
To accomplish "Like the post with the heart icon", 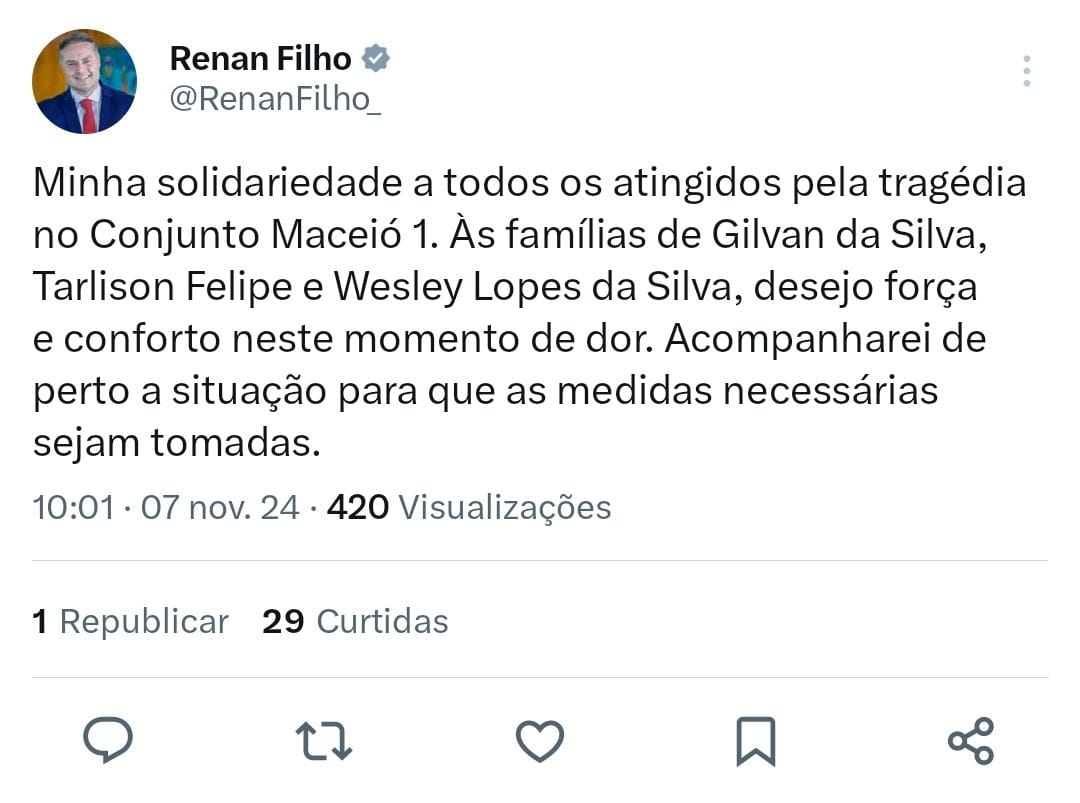I will pos(540,741).
